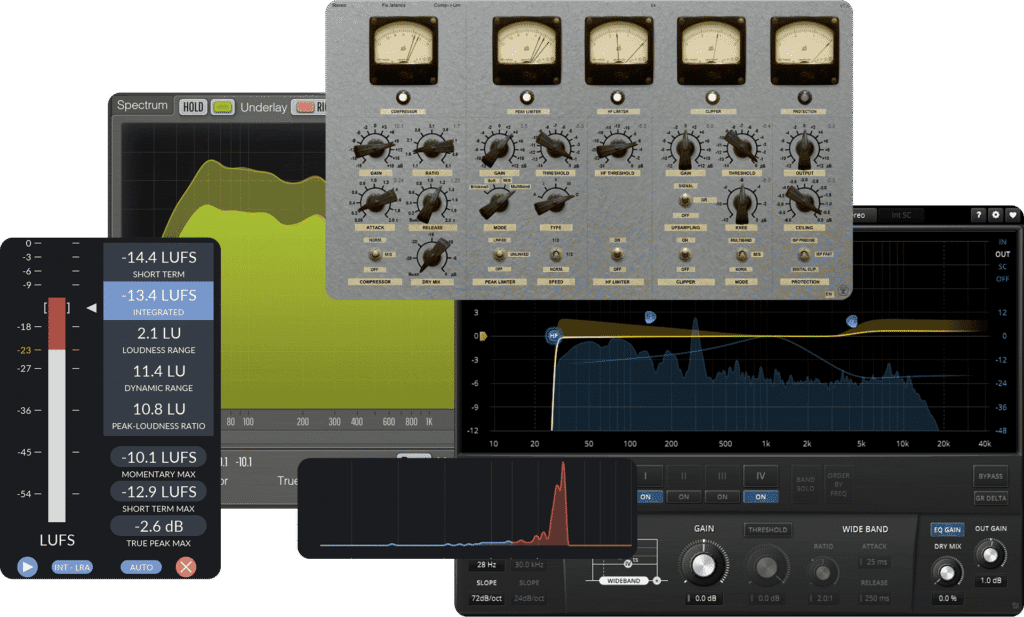Click the Peak Limiter indicator lamp
Viewport: 1024px width, 617px height.
pos(526,97)
